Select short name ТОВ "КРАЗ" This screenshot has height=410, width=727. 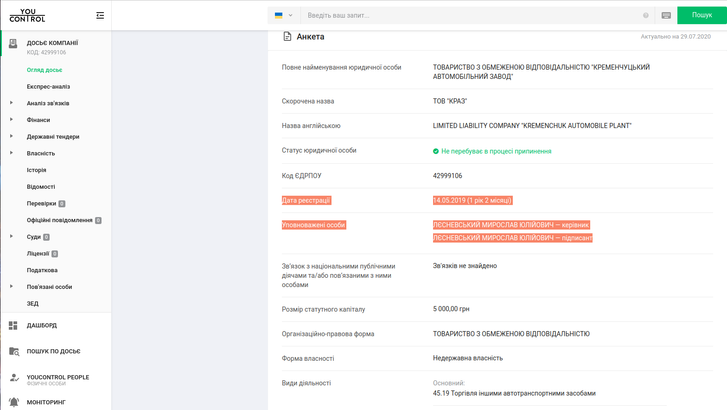pyautogui.click(x=450, y=101)
